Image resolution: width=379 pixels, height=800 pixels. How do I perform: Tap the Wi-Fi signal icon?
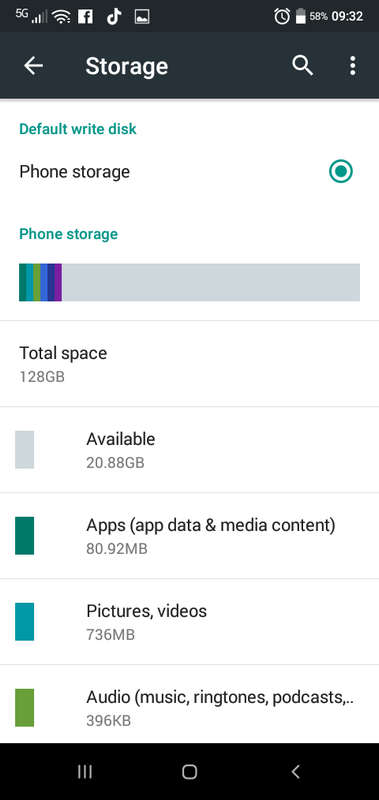62,17
